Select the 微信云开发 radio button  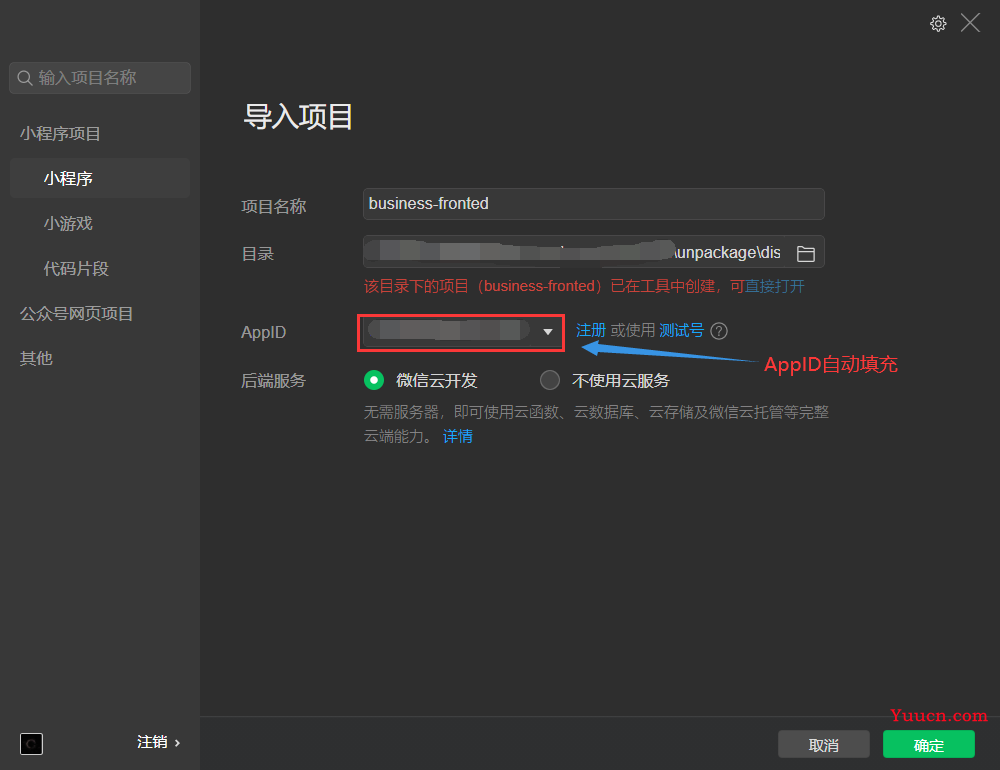click(374, 380)
